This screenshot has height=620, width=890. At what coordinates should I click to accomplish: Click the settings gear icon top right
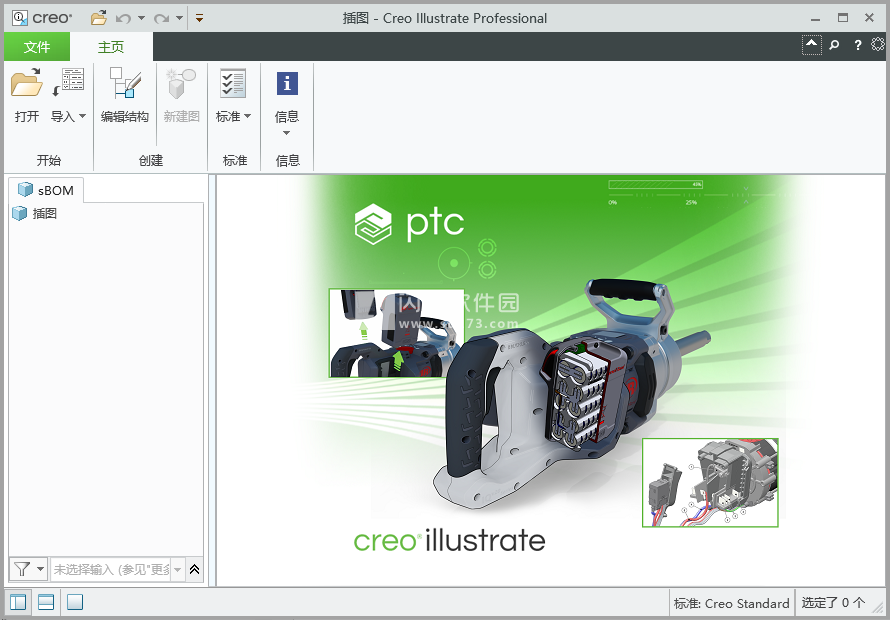878,44
